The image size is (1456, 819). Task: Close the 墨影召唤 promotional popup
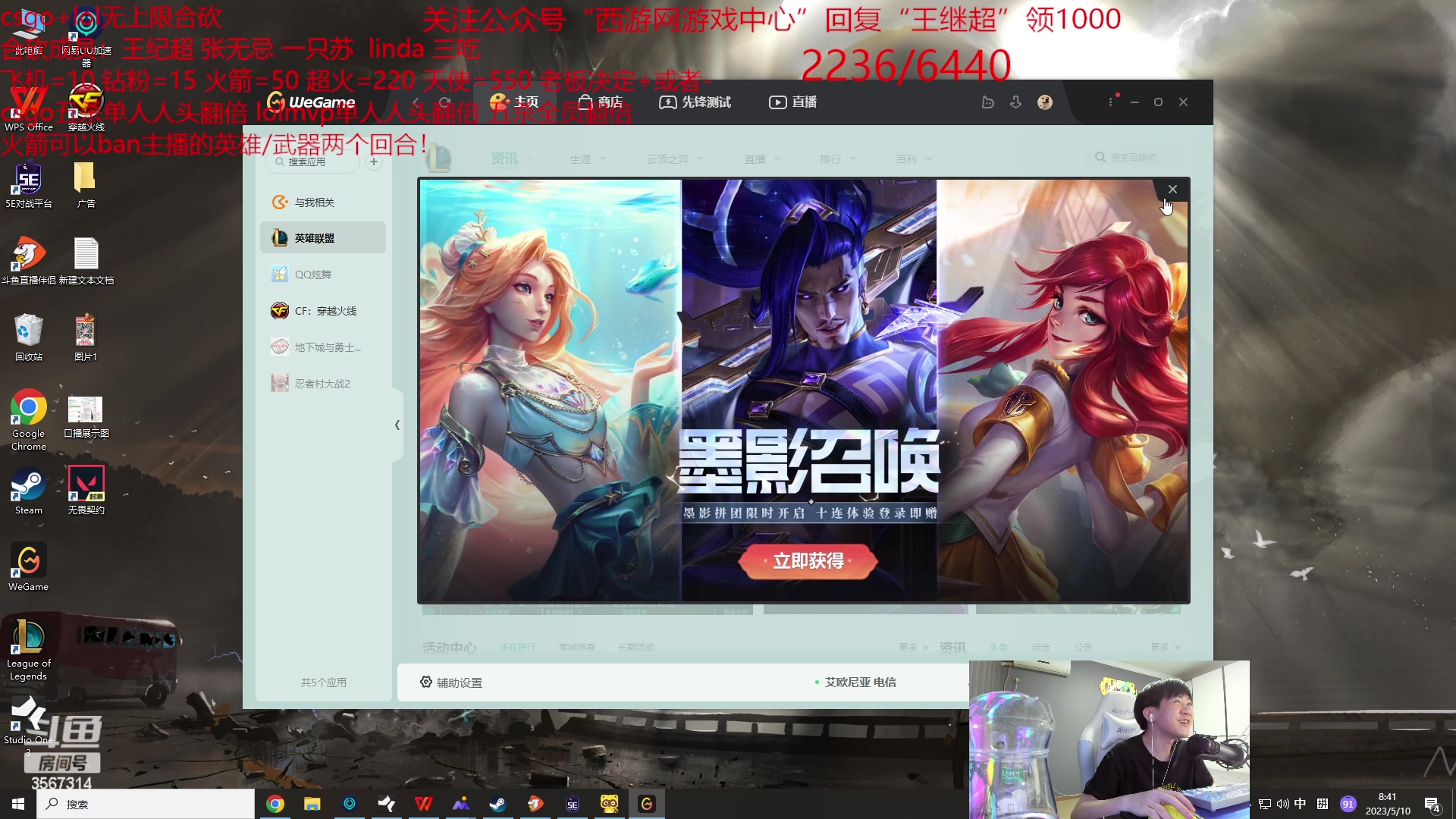coord(1172,190)
